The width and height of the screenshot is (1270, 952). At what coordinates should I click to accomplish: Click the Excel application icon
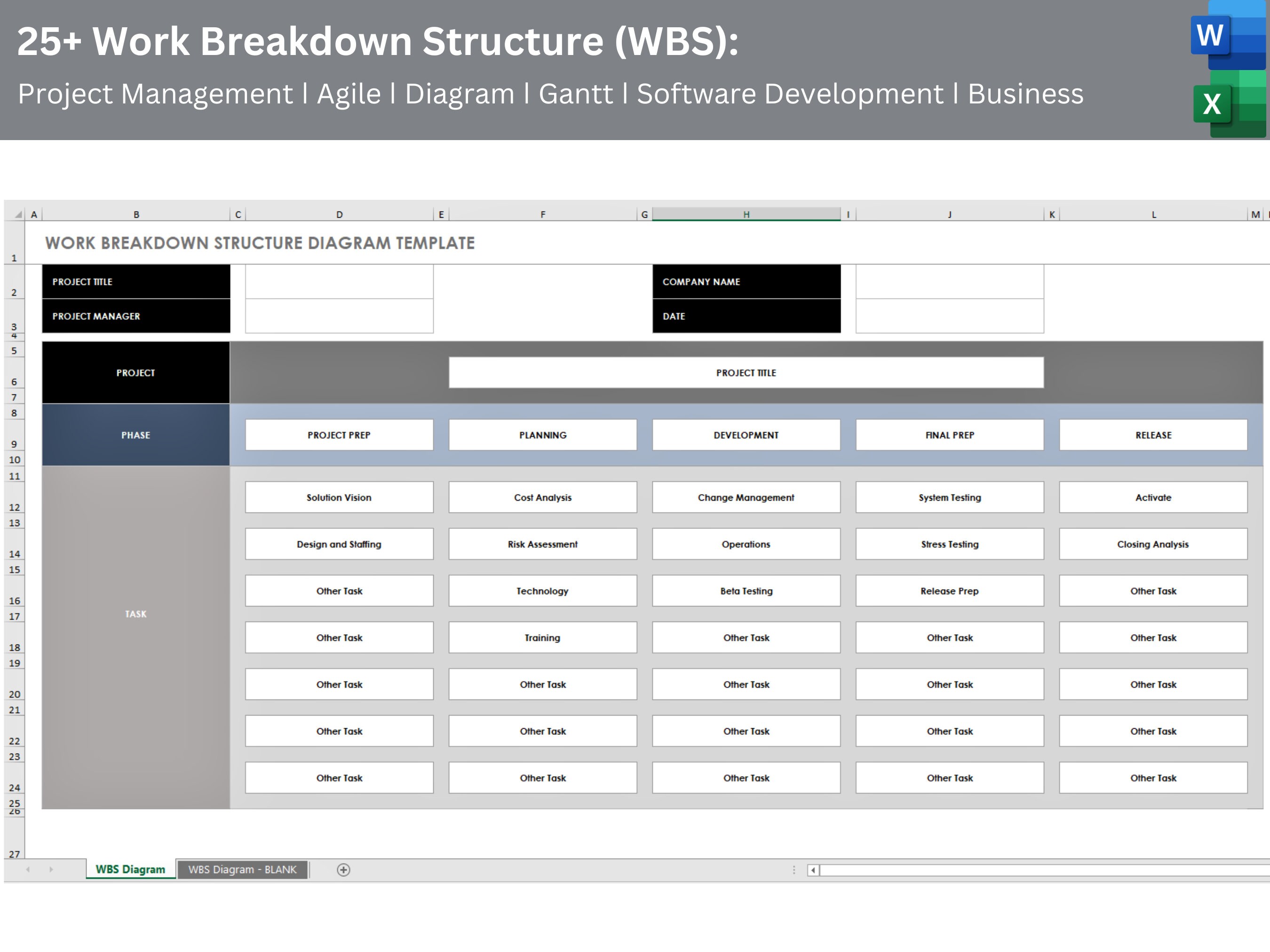(x=1213, y=104)
